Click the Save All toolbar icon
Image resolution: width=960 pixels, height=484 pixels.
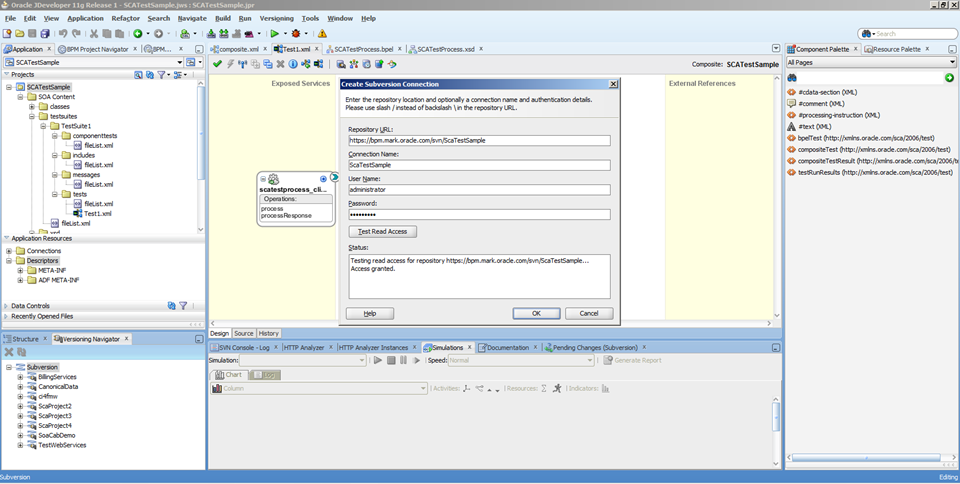pos(45,33)
